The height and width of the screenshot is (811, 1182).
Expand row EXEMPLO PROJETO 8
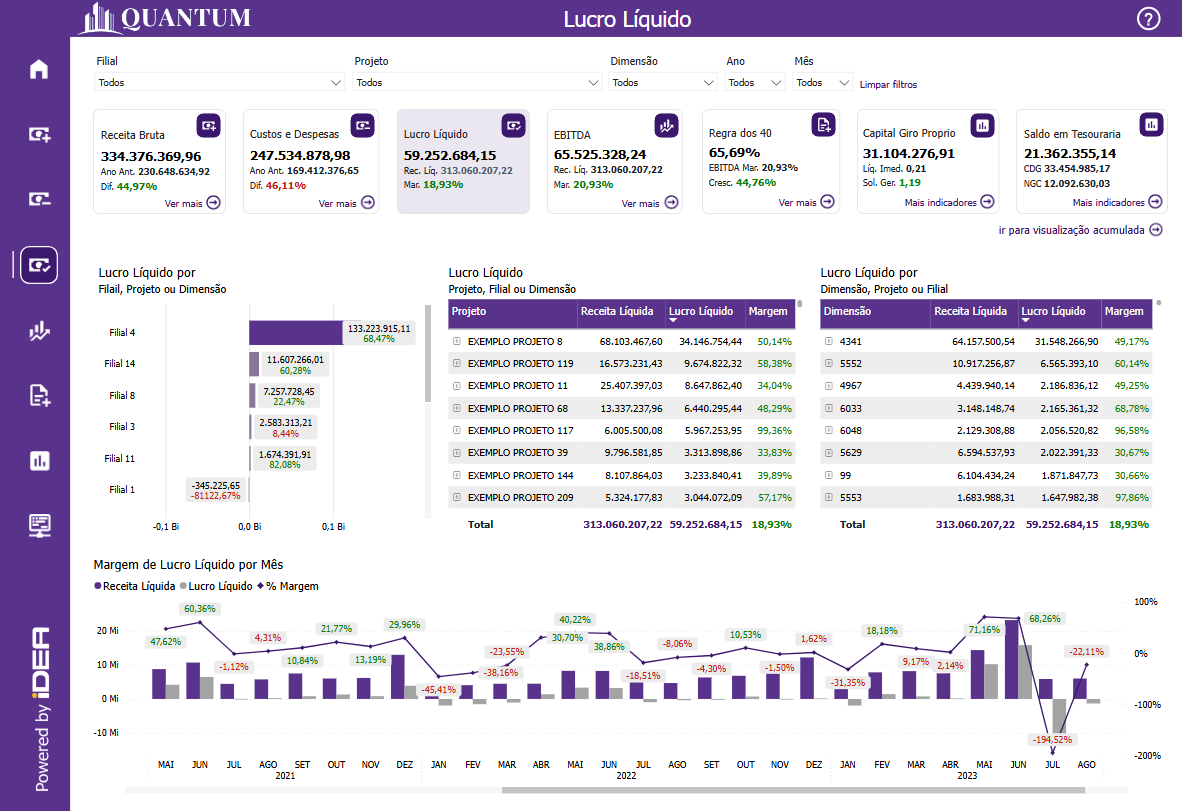pyautogui.click(x=456, y=342)
